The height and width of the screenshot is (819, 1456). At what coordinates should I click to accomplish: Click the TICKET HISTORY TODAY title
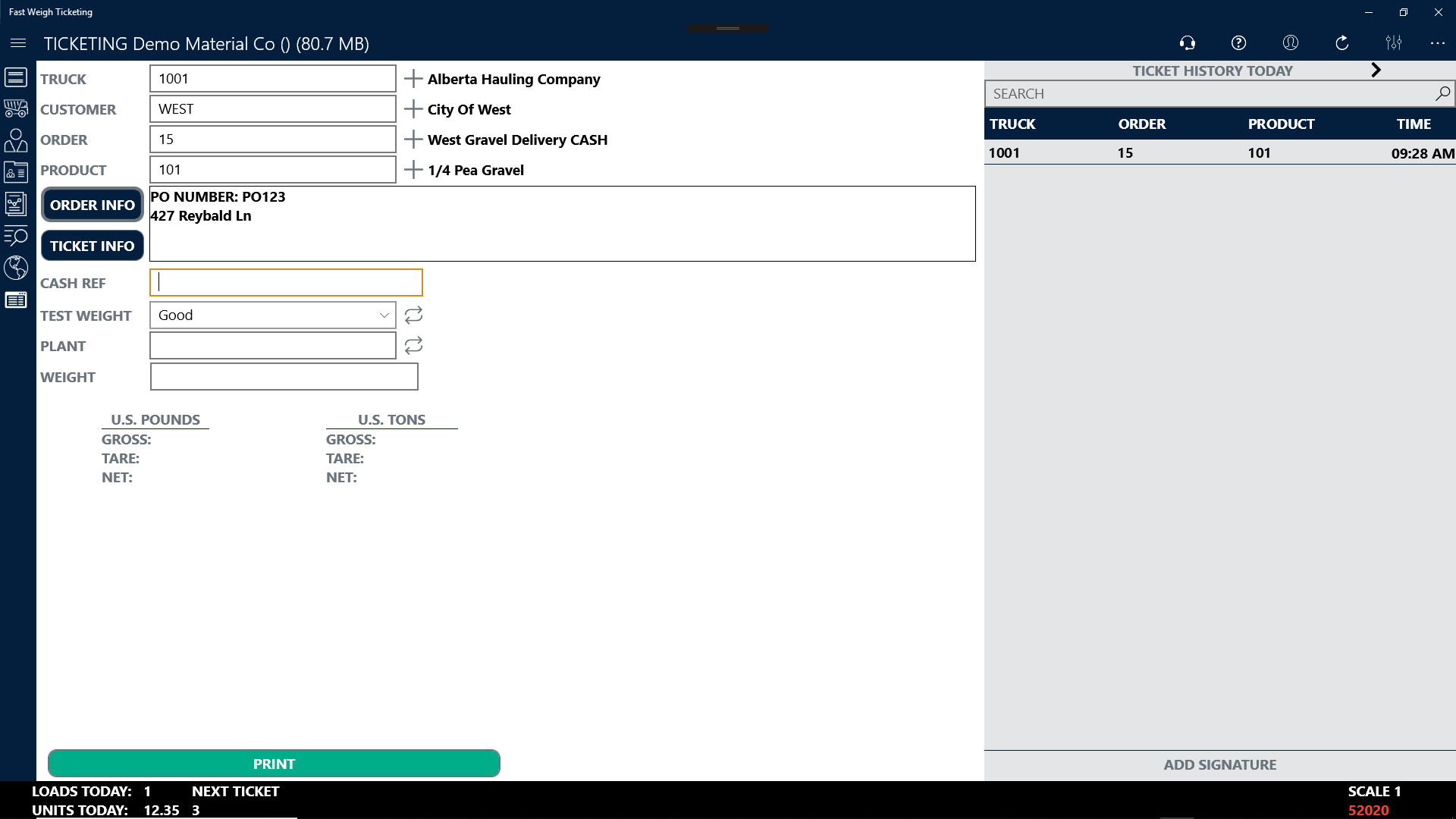click(x=1213, y=71)
